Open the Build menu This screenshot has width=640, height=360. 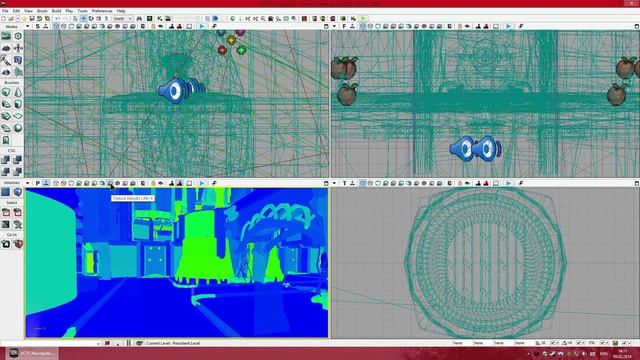point(56,11)
